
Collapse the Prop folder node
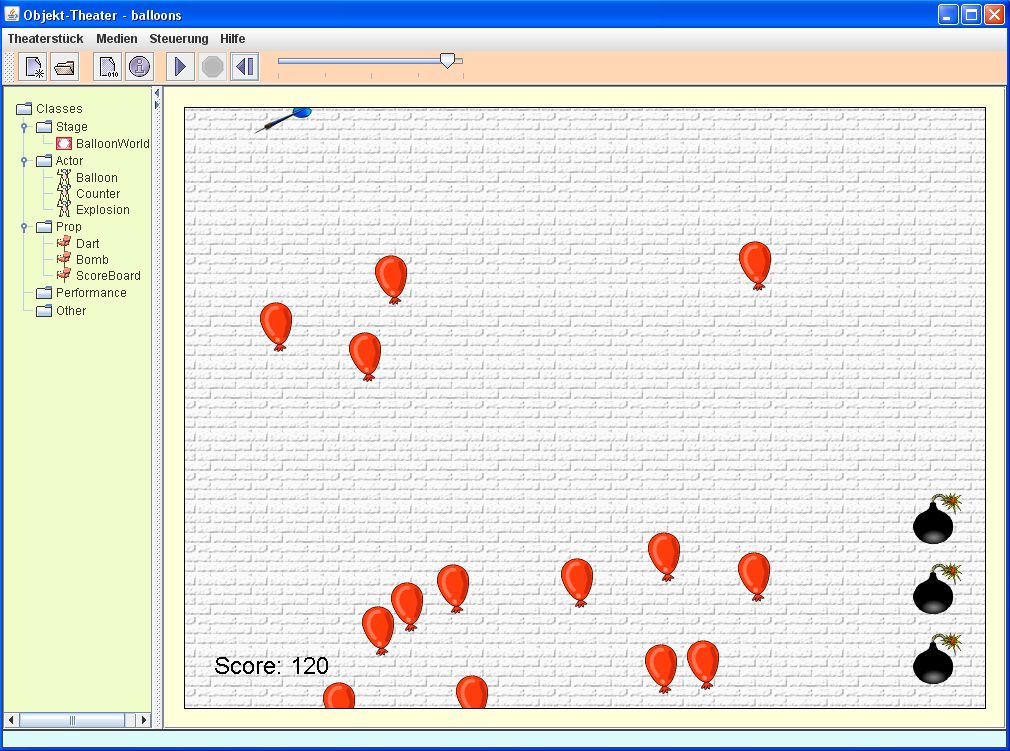pyautogui.click(x=24, y=227)
